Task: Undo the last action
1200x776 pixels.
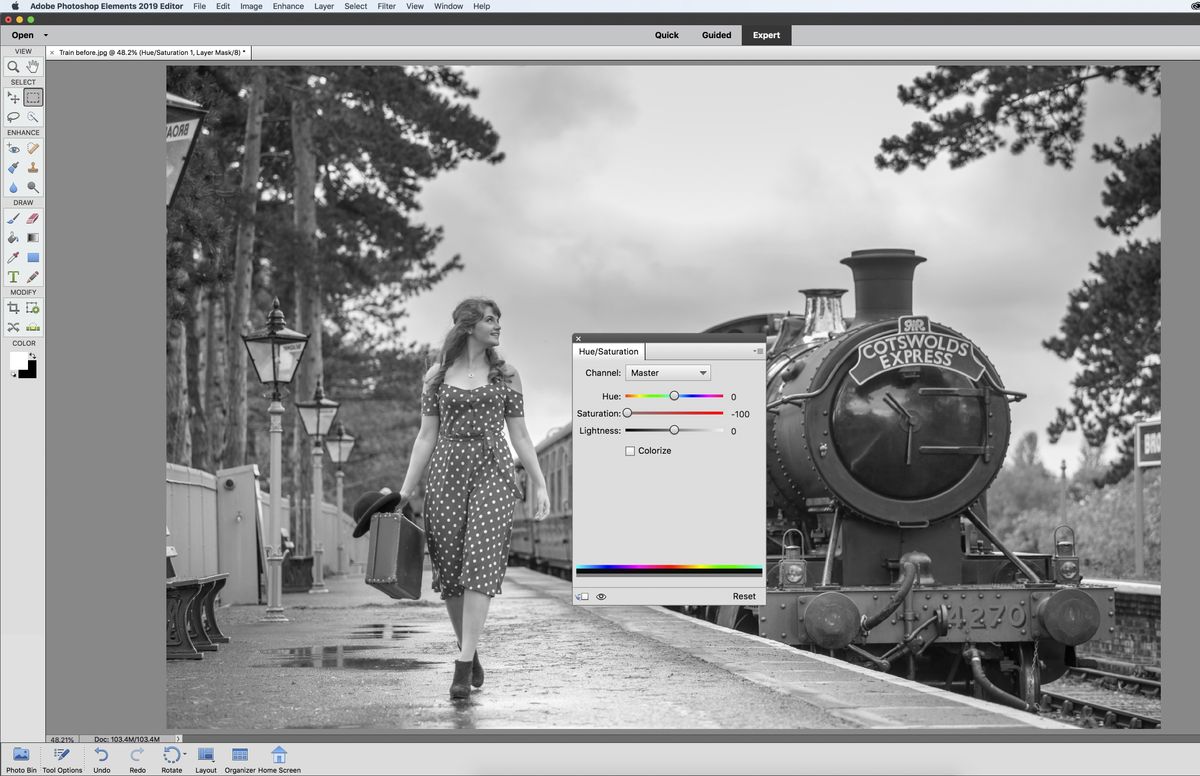Action: [x=101, y=757]
